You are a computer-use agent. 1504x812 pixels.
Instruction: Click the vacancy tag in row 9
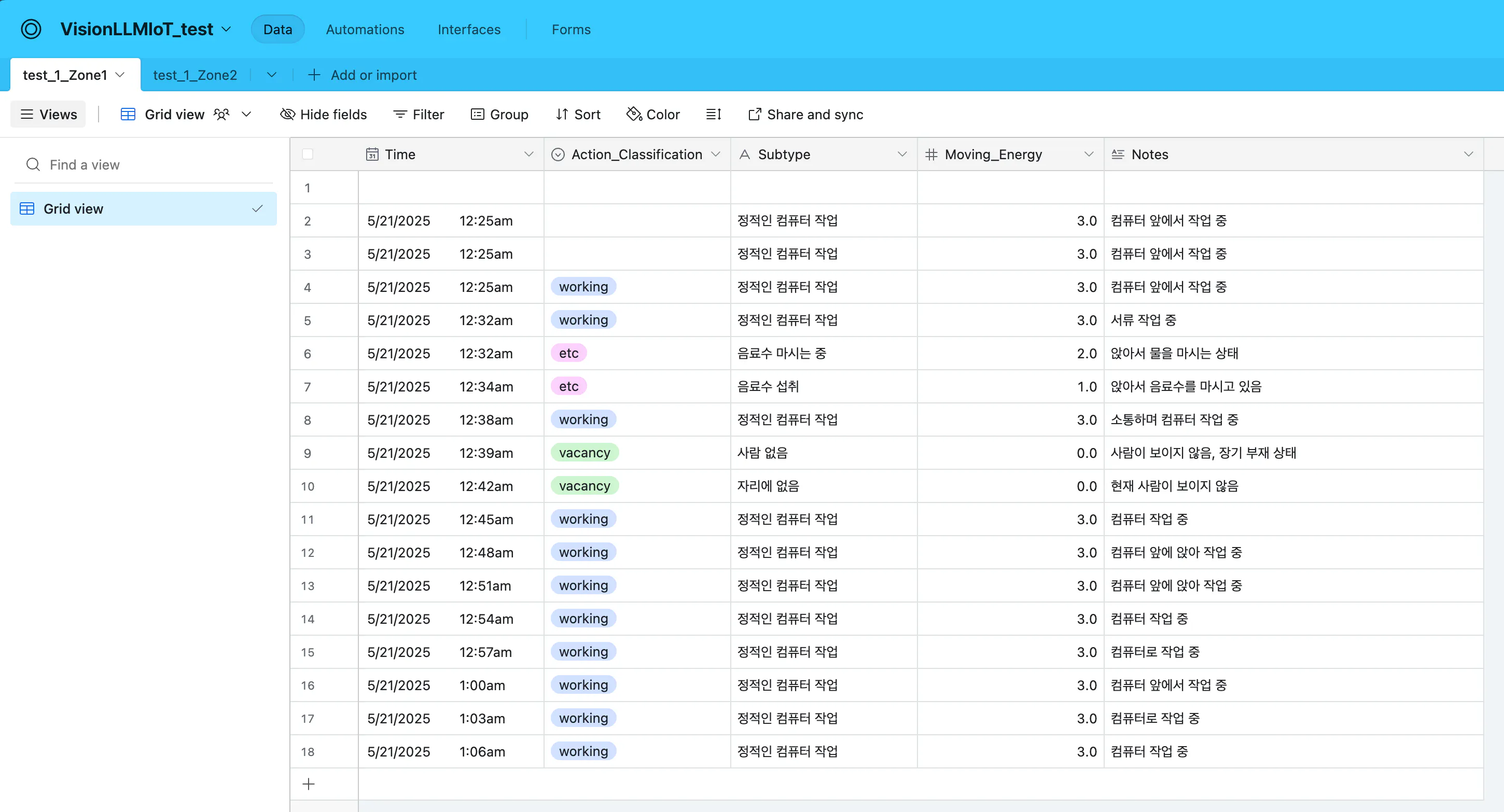click(x=584, y=453)
